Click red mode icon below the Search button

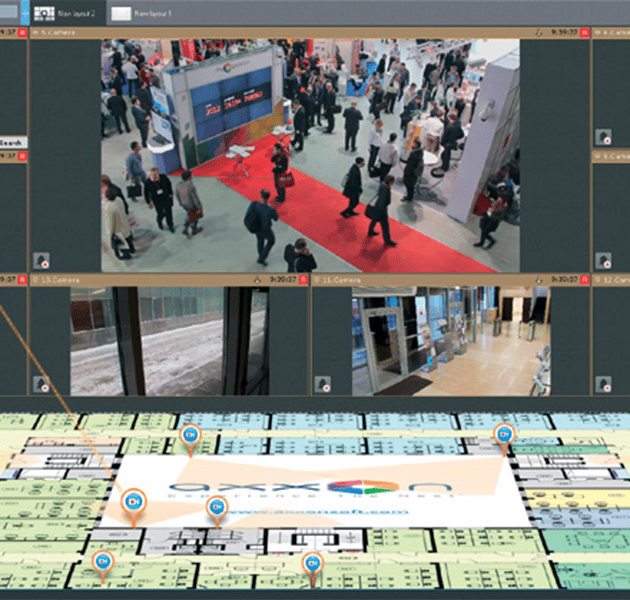click(x=22, y=156)
